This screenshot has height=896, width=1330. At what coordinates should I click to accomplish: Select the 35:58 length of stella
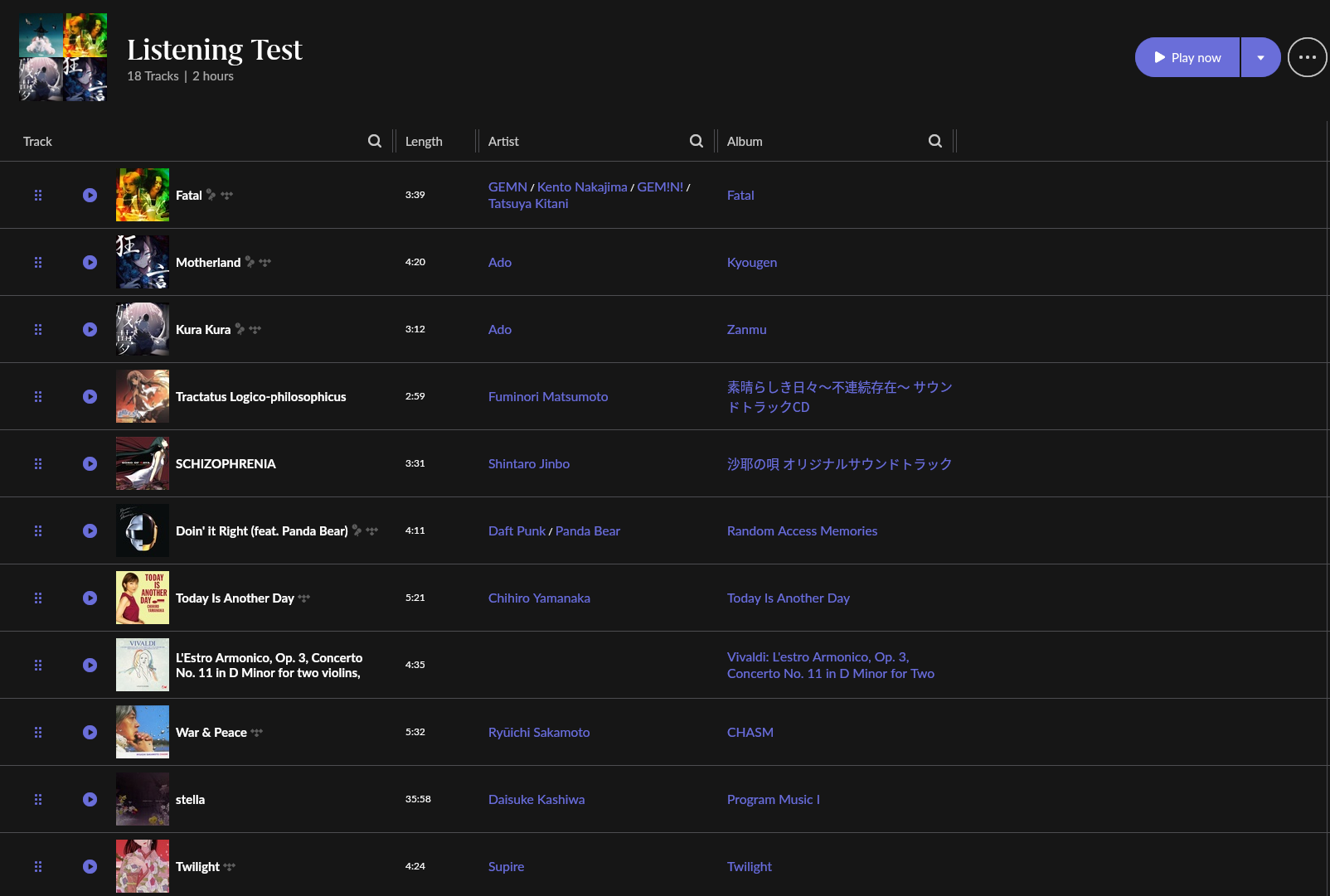click(x=418, y=799)
